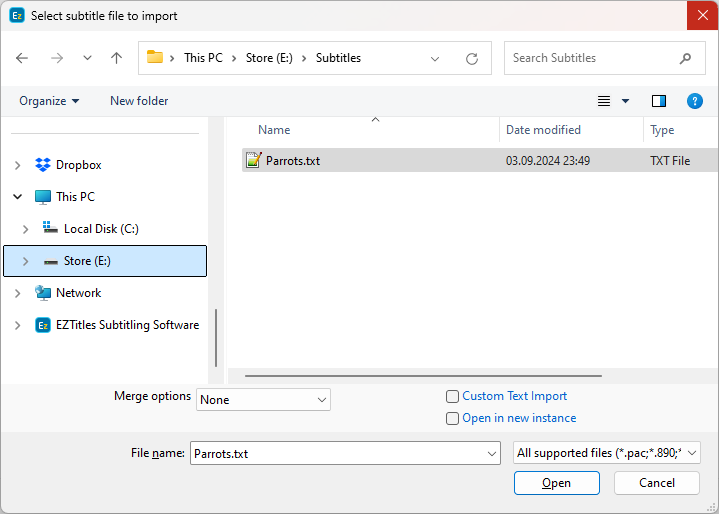Enable the Custom Text Import checkbox
Image resolution: width=719 pixels, height=514 pixels.
click(453, 396)
